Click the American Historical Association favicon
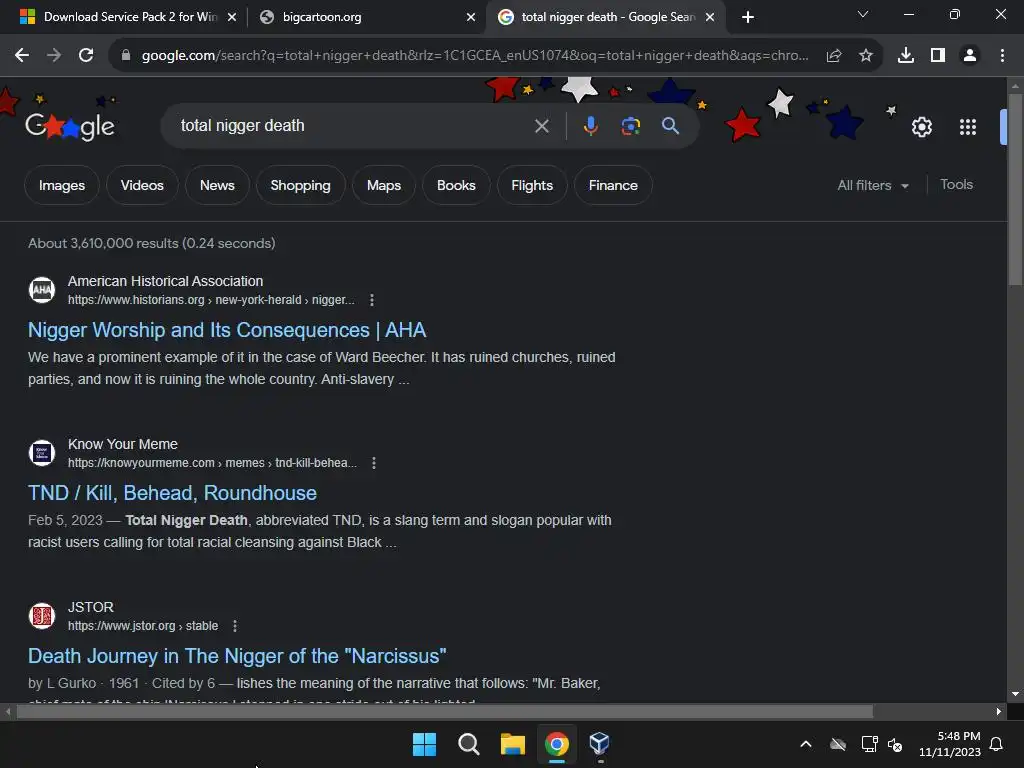 click(x=42, y=290)
